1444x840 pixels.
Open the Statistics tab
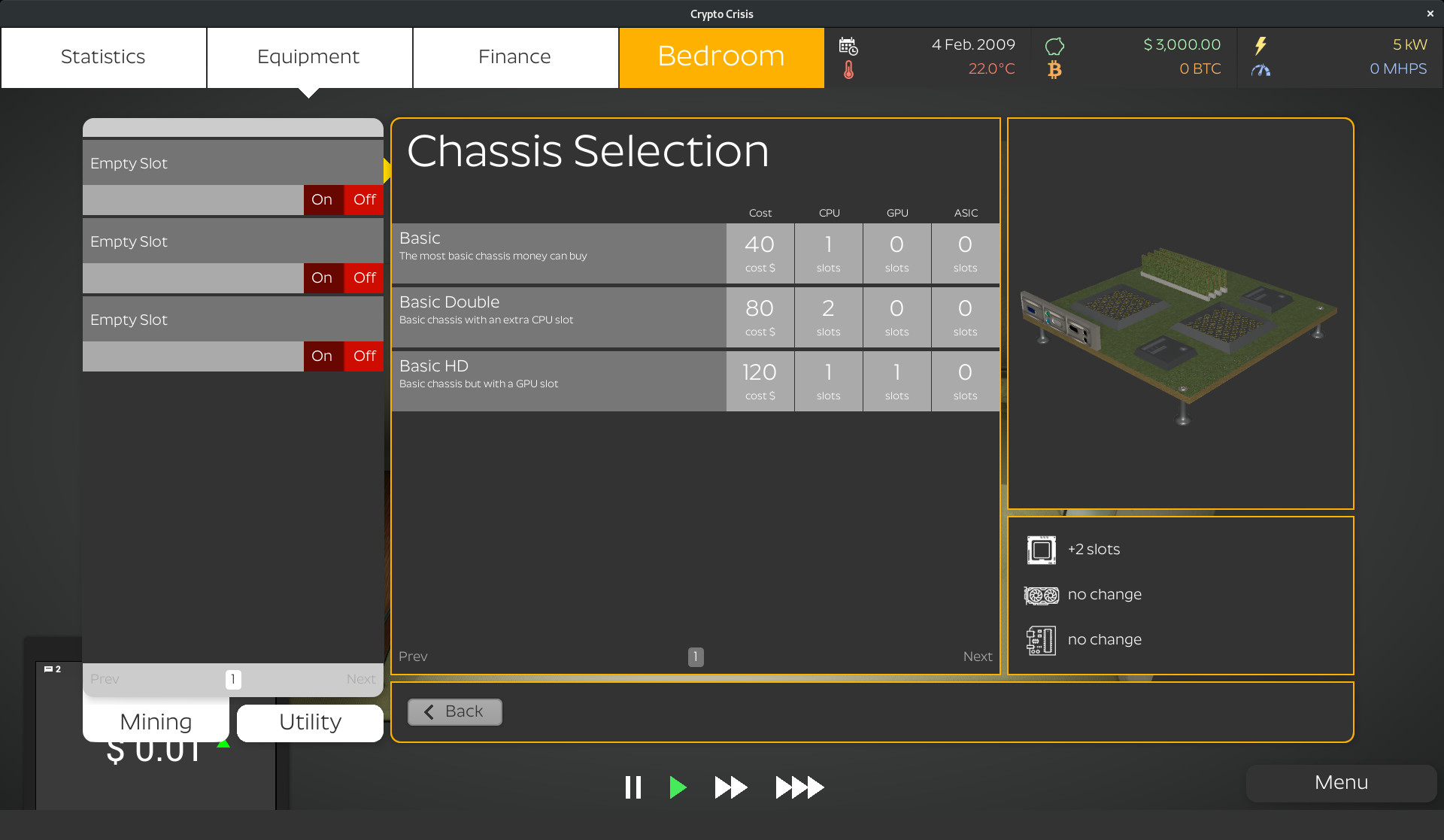point(103,56)
